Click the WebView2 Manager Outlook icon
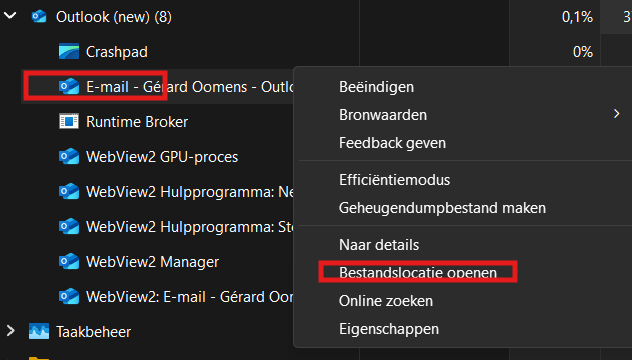The image size is (632, 360). click(x=69, y=261)
